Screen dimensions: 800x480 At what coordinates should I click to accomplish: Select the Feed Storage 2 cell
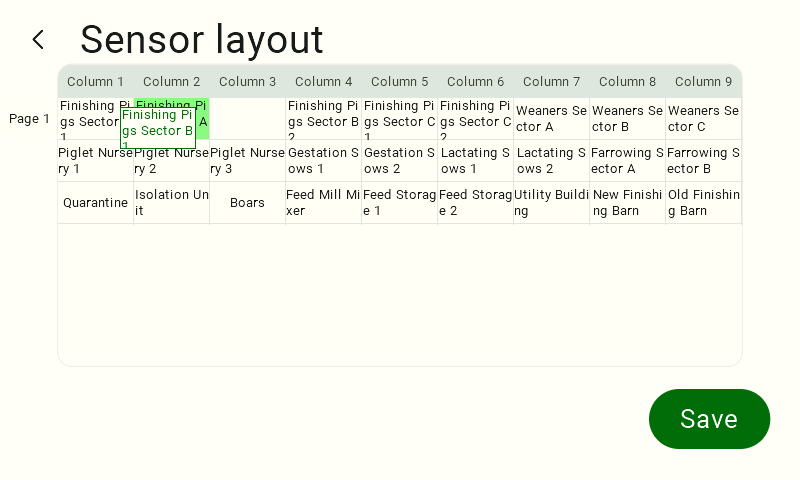pyautogui.click(x=476, y=203)
